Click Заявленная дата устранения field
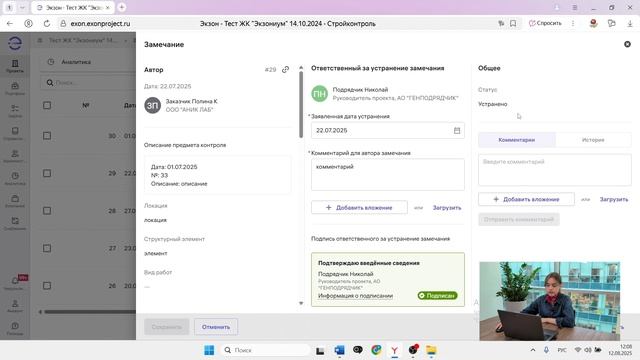The width and height of the screenshot is (640, 360). click(x=388, y=130)
